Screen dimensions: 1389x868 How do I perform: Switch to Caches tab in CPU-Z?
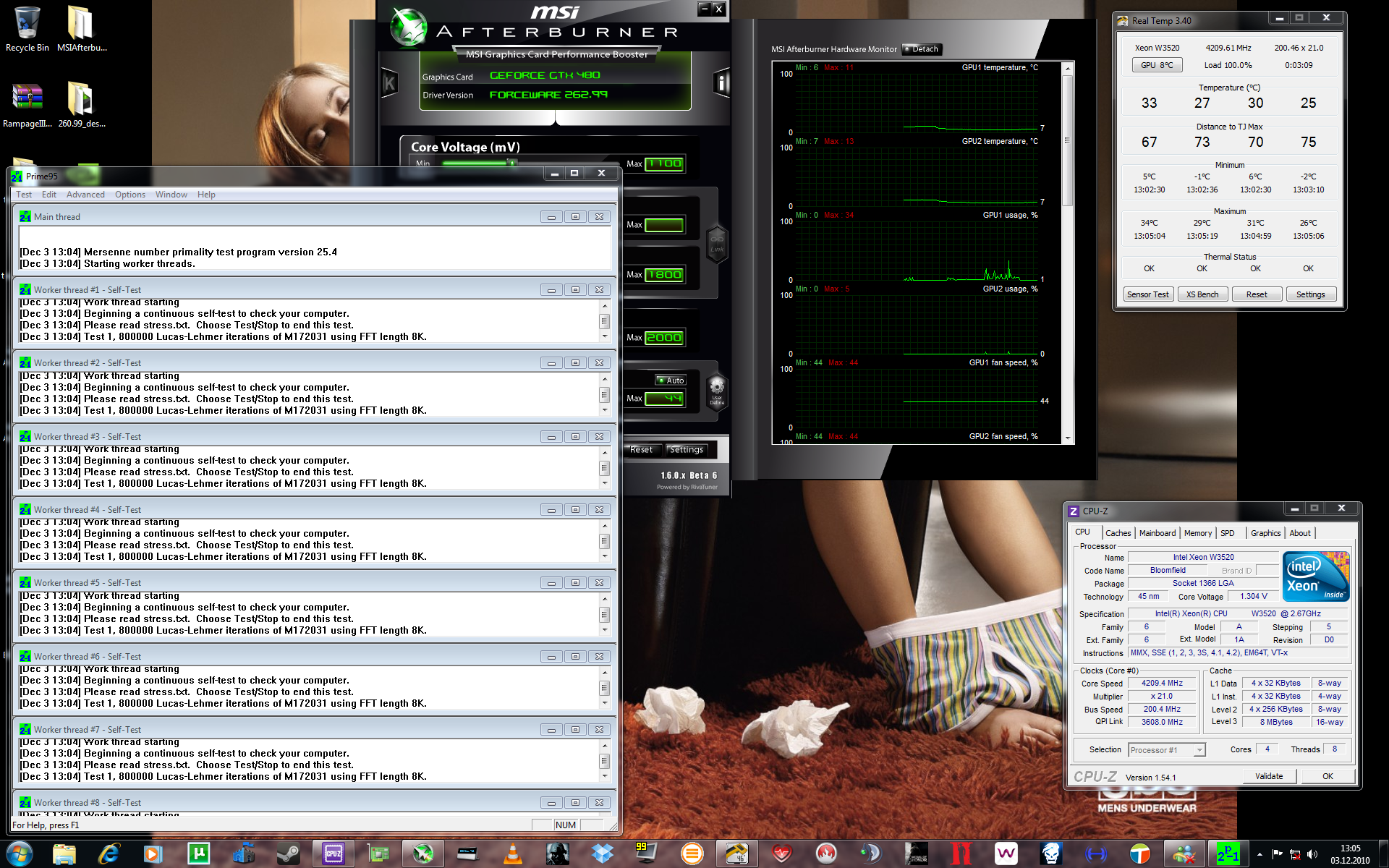tap(1118, 533)
